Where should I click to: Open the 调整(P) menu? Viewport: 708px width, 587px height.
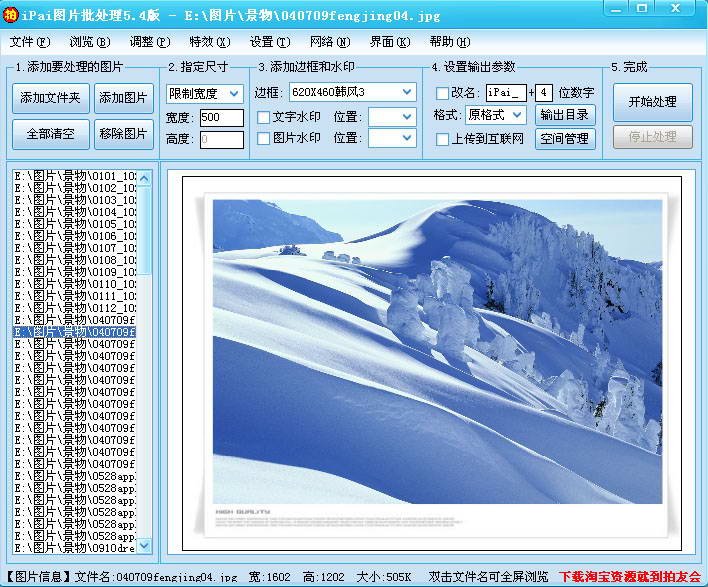click(x=149, y=42)
